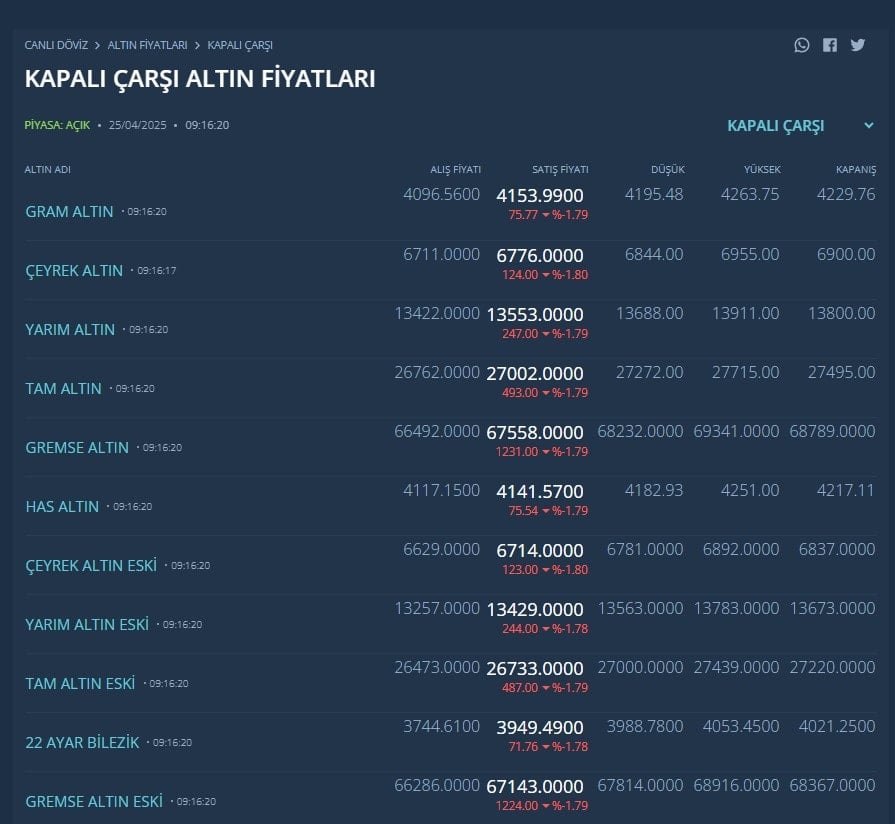Click Tam Altın high value 27715.00
This screenshot has height=824, width=895.
(x=745, y=373)
